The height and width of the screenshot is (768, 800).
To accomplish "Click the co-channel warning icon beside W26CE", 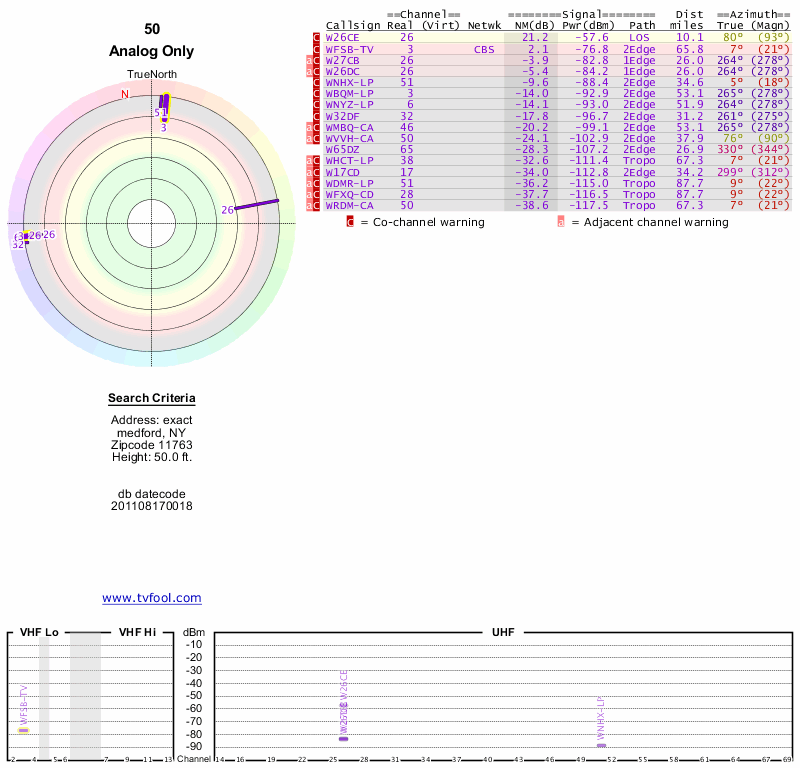I will click(x=317, y=38).
